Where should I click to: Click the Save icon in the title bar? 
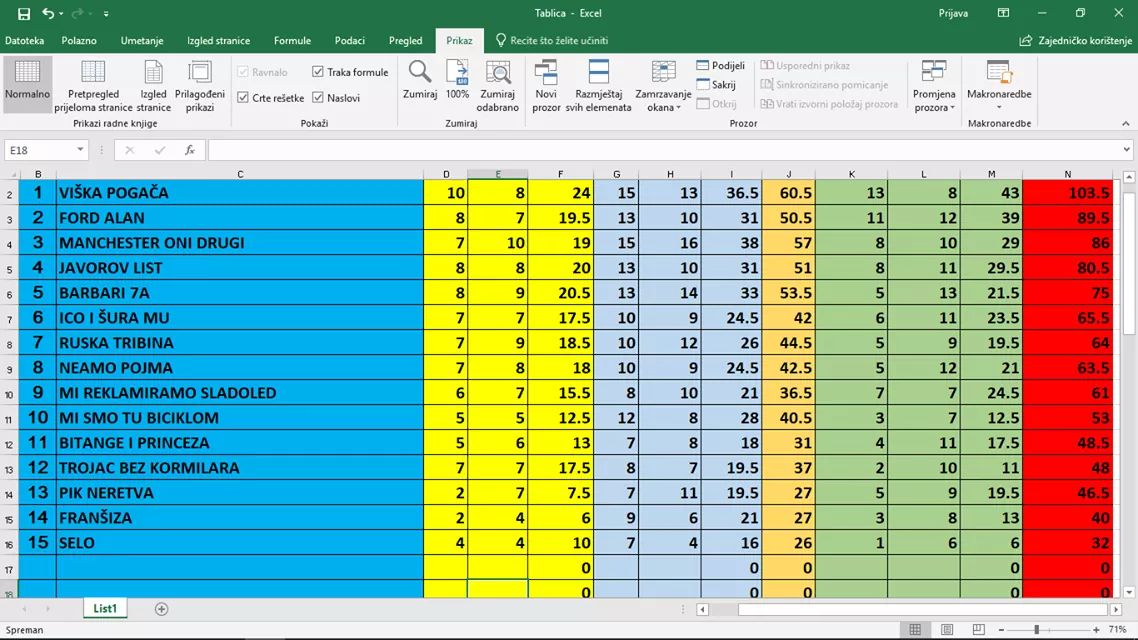[24, 14]
